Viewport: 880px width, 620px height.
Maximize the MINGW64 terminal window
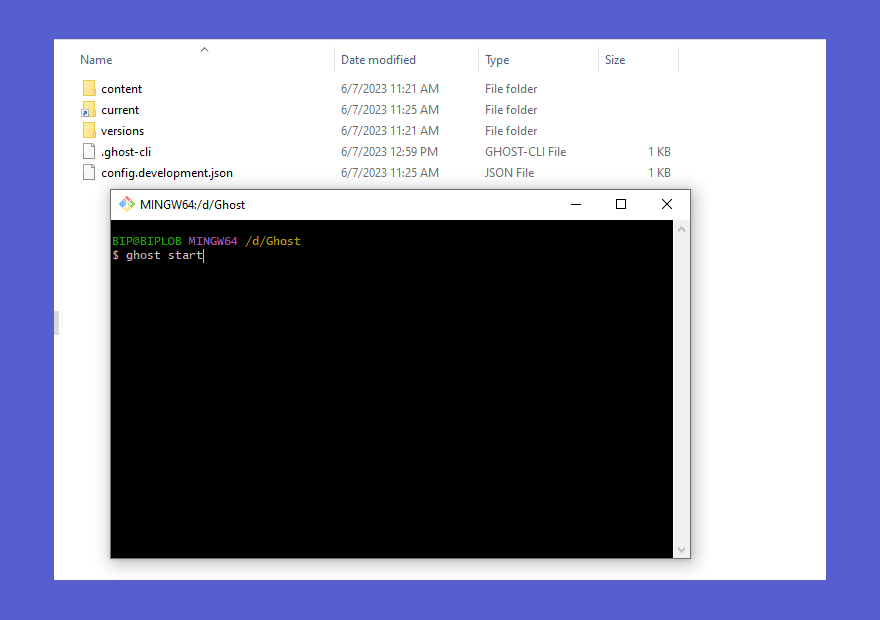pos(621,204)
